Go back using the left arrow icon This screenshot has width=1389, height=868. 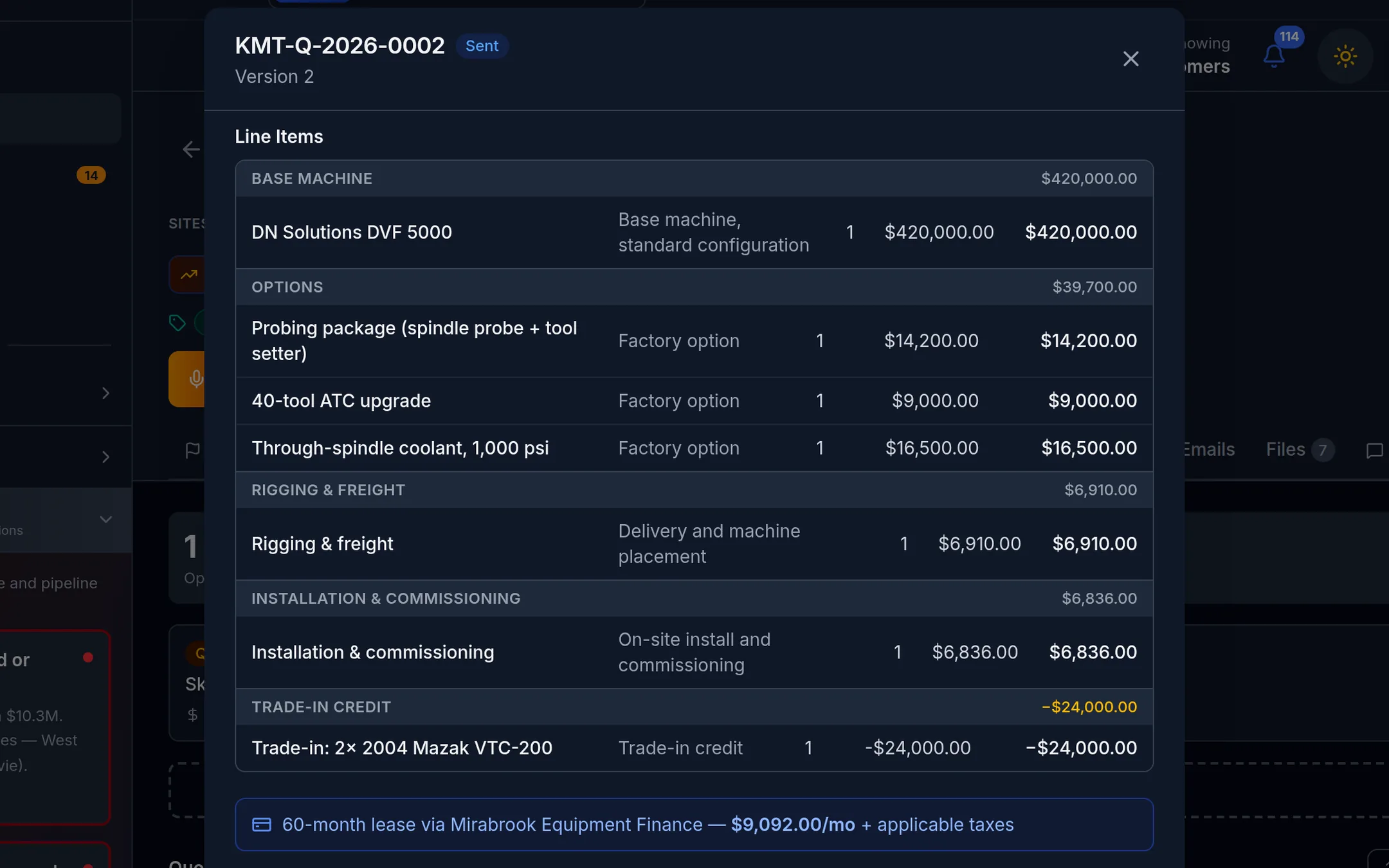pyautogui.click(x=191, y=150)
